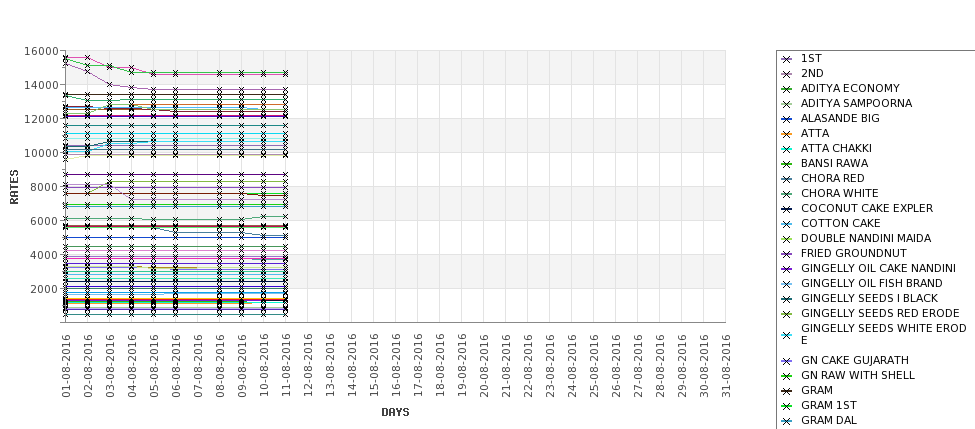Select ADITYA SAMPOORNA in the legend
Screen dimensions: 975x429
856,103
